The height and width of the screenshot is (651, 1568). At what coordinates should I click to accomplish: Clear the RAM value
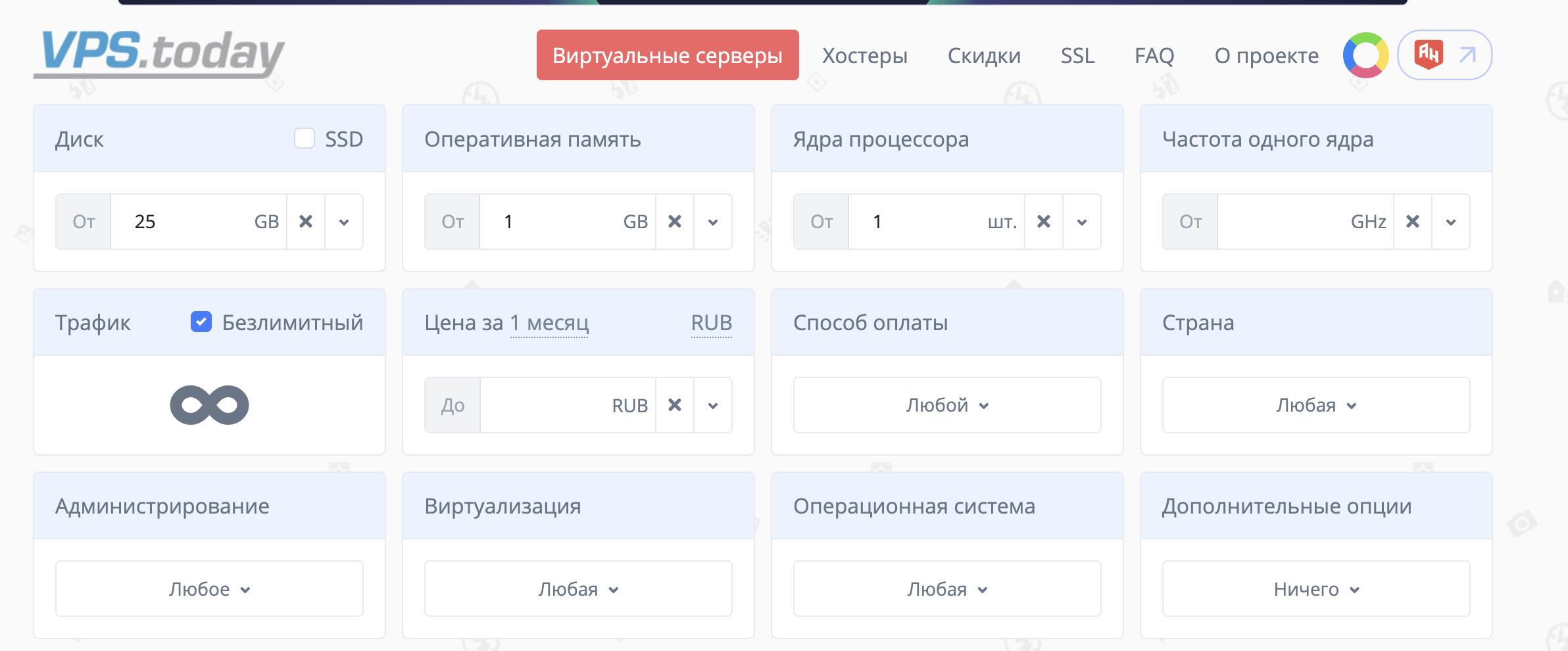[675, 222]
